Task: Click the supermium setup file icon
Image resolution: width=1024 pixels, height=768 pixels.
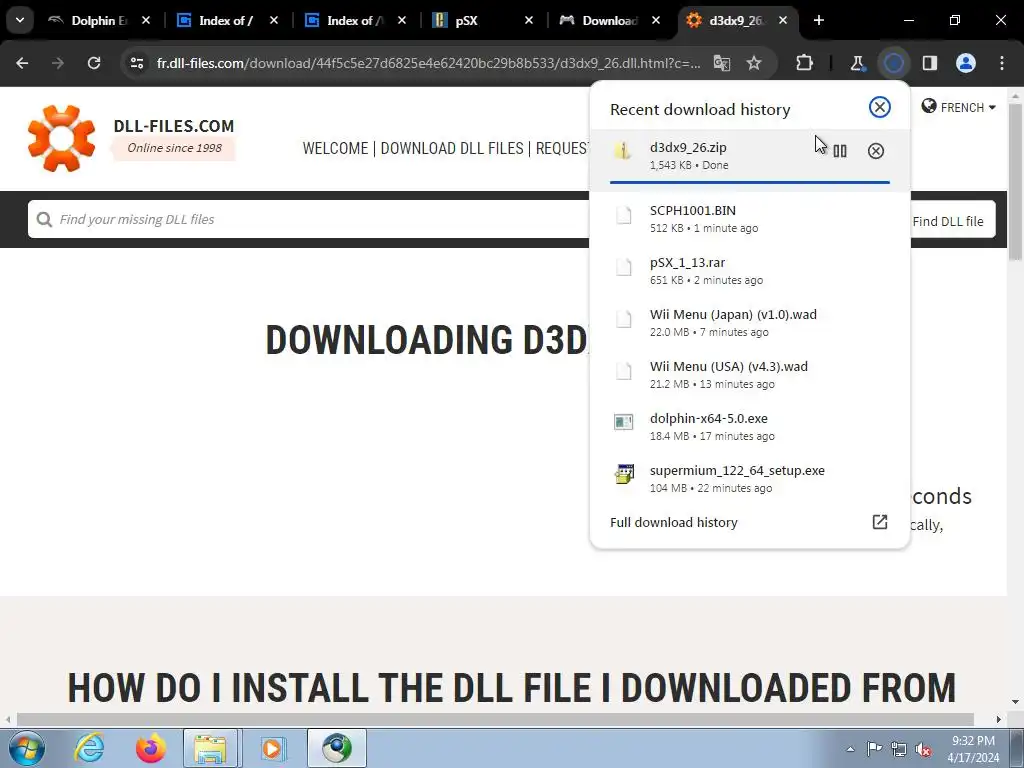Action: pos(624,473)
